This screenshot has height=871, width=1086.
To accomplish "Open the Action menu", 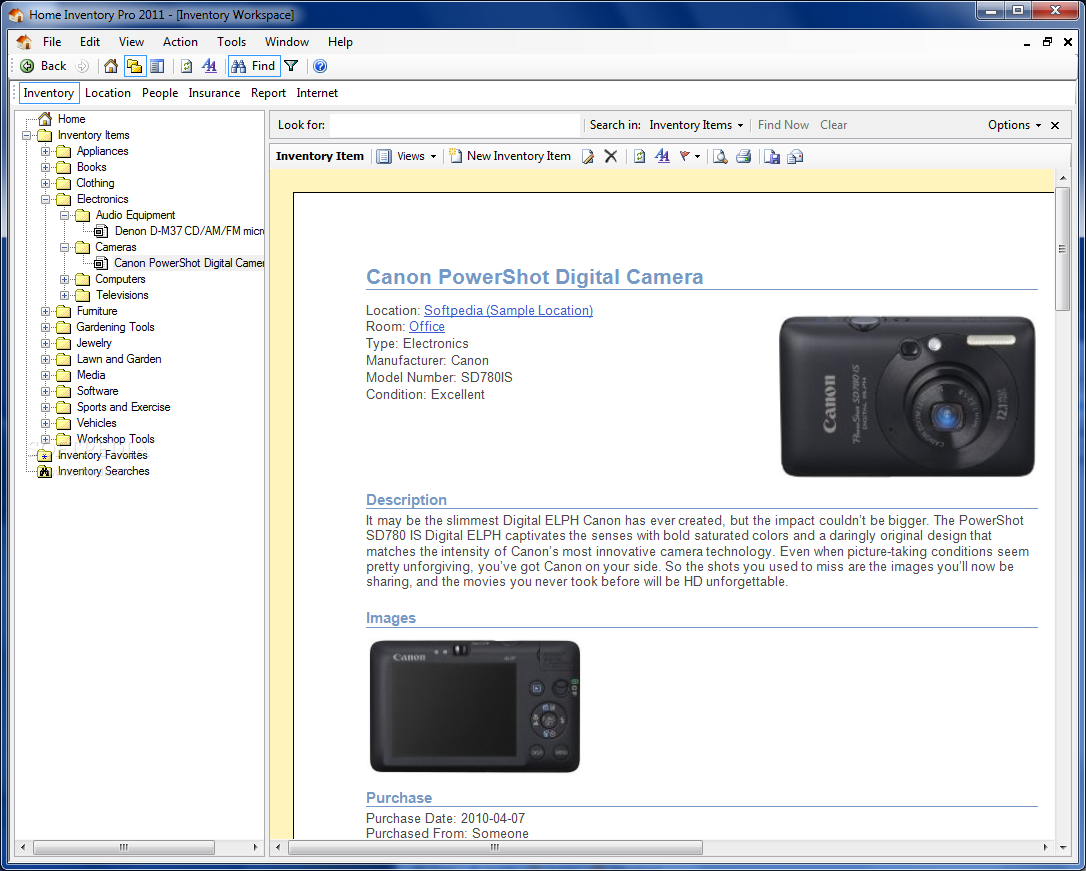I will (x=180, y=42).
